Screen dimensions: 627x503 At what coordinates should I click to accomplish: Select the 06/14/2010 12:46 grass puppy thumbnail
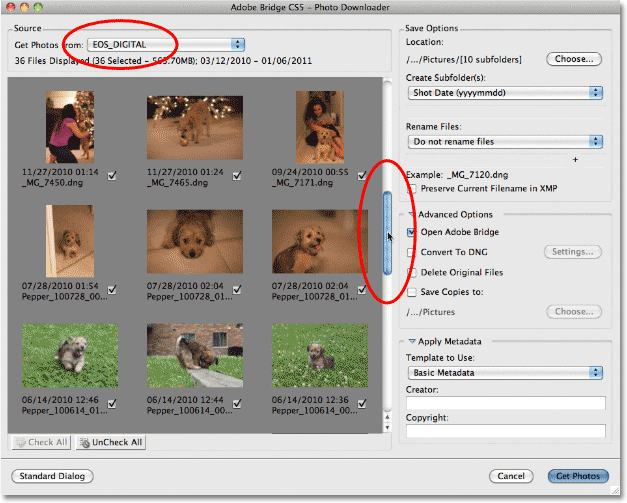pyautogui.click(x=70, y=355)
